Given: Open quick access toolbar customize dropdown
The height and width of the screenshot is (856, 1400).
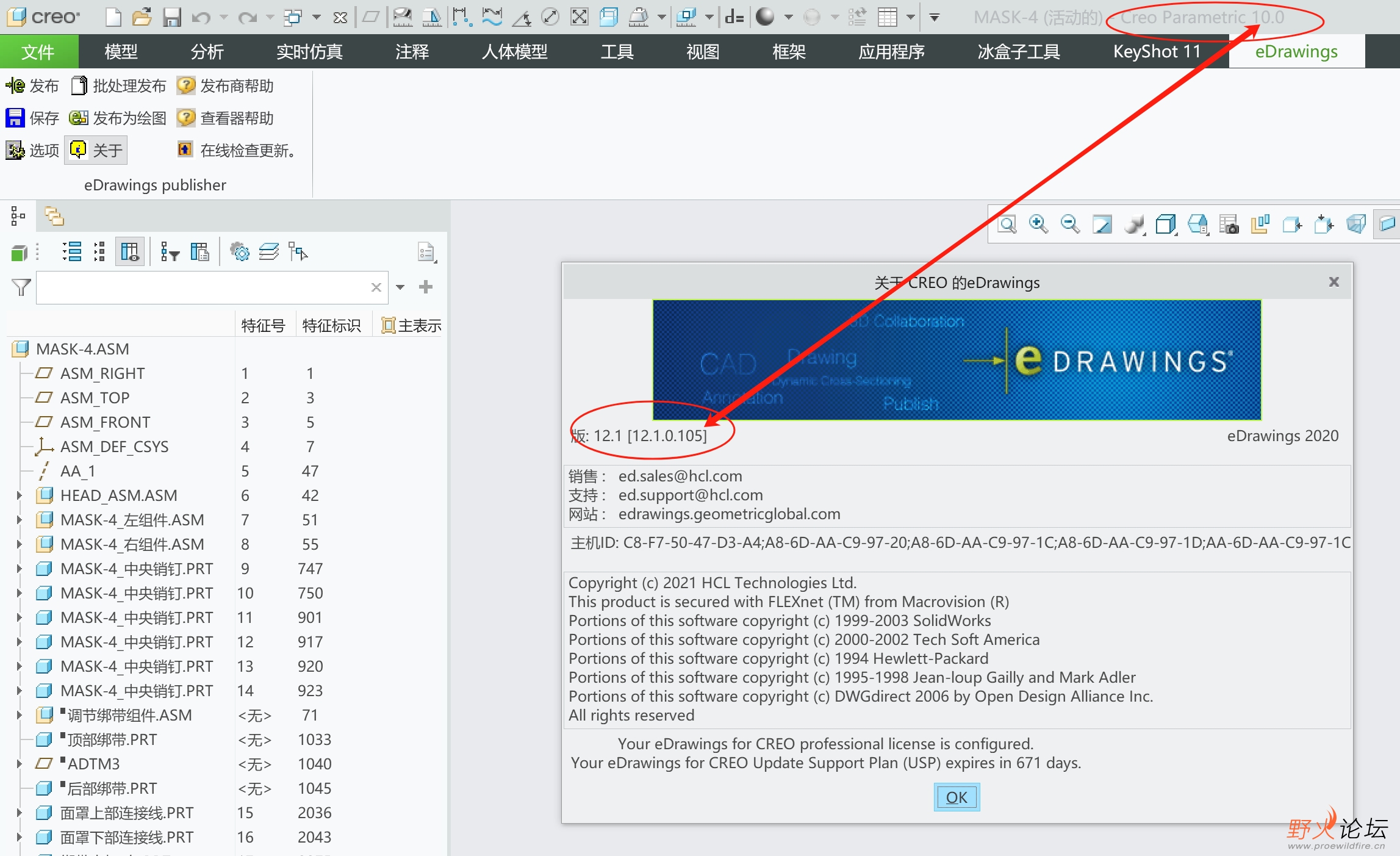Looking at the screenshot, I should tap(934, 18).
